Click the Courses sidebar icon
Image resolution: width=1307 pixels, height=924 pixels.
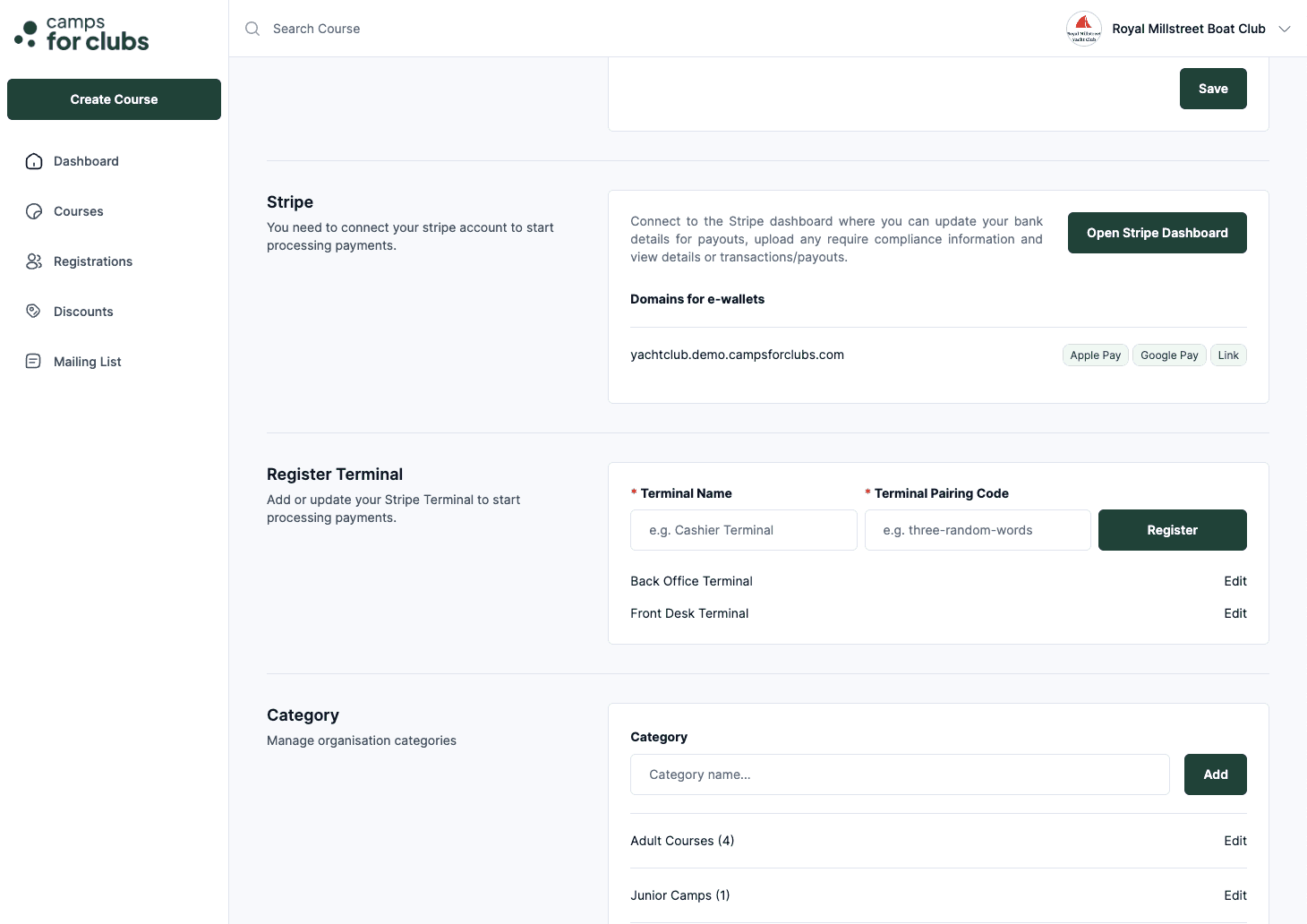click(34, 211)
